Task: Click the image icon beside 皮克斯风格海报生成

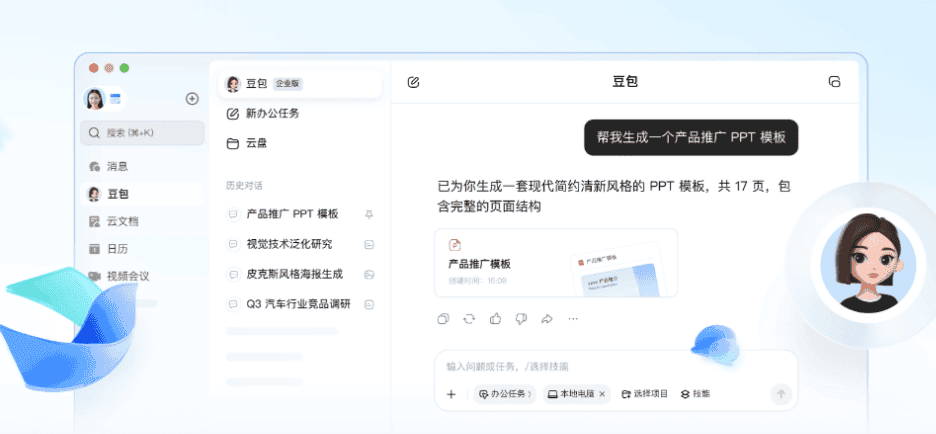Action: (x=369, y=275)
